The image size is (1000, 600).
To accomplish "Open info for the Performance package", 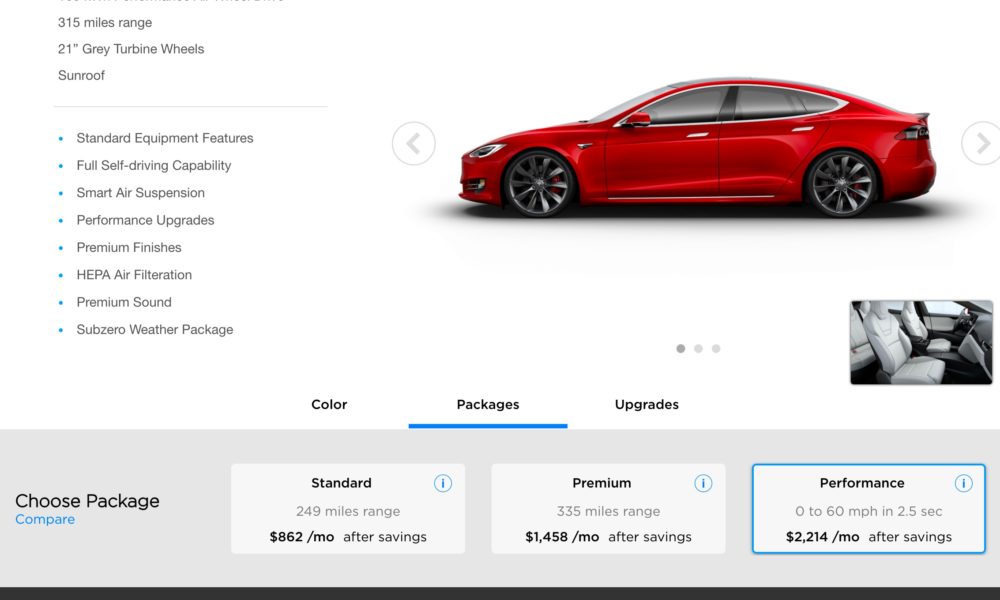I will pos(963,483).
